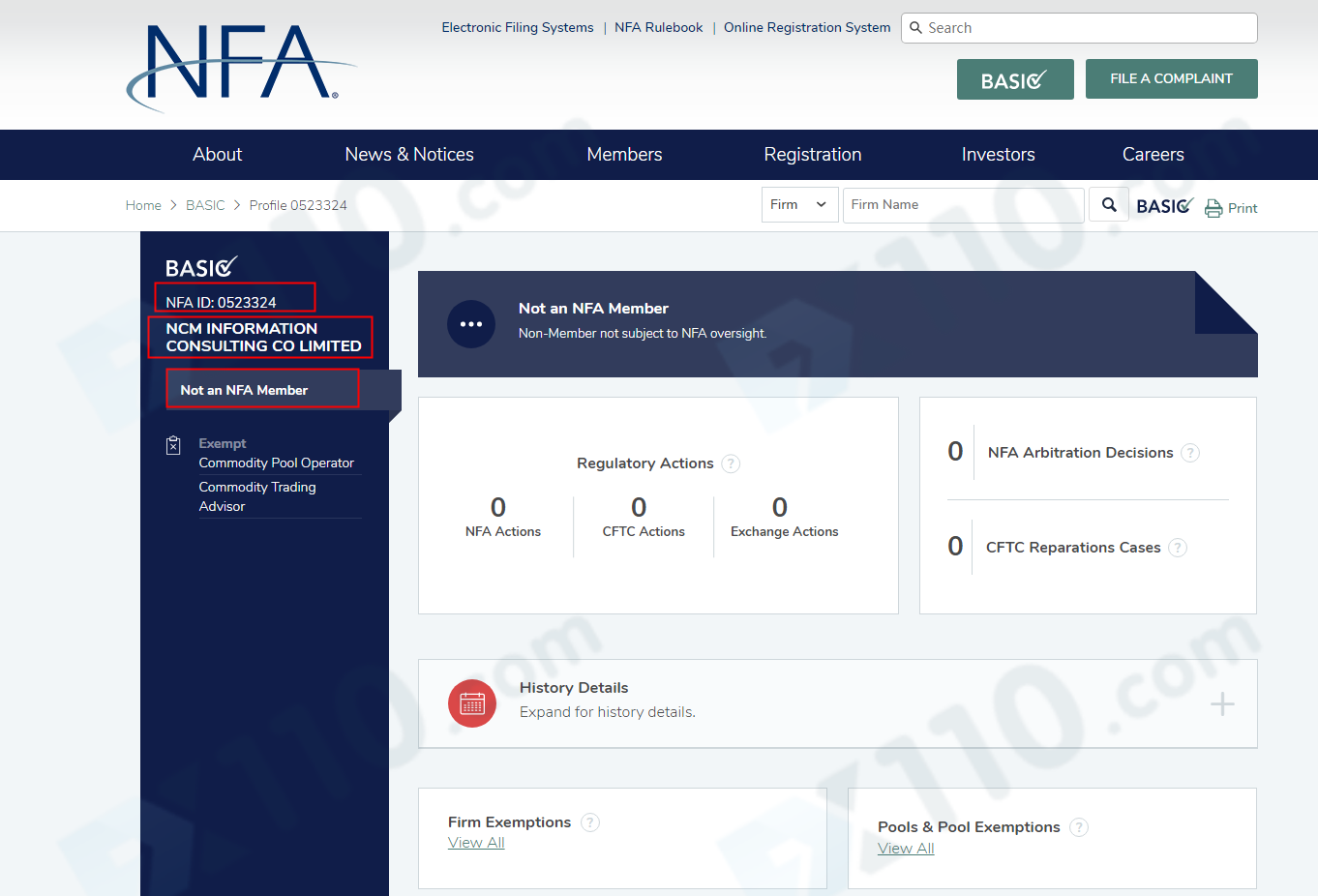Open the Members menu

tap(625, 155)
